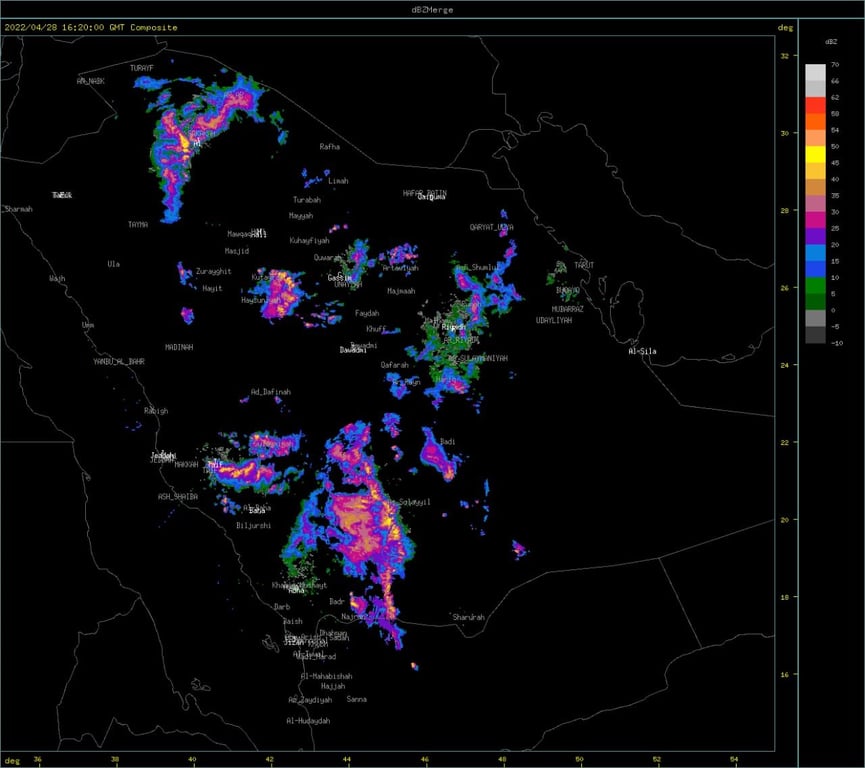The image size is (865, 768).
Task: Click the Al-Hudaydah city label
Action: pos(308,721)
